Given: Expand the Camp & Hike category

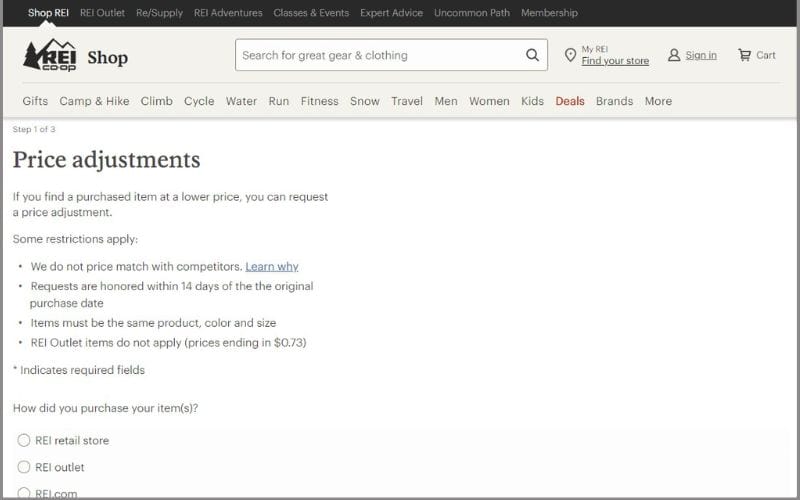Looking at the screenshot, I should click(x=94, y=101).
